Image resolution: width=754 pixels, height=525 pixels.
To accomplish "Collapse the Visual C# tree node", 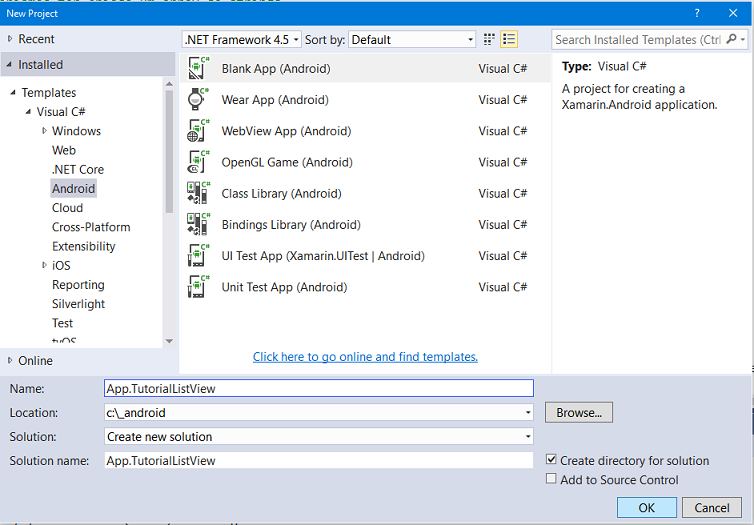I will [x=28, y=112].
